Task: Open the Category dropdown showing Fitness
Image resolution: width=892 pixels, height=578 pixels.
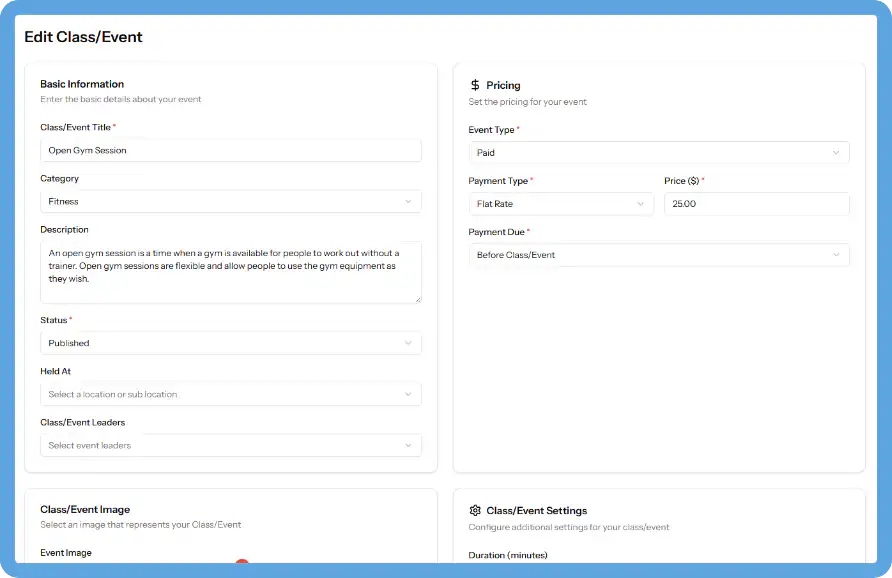Action: pos(230,201)
